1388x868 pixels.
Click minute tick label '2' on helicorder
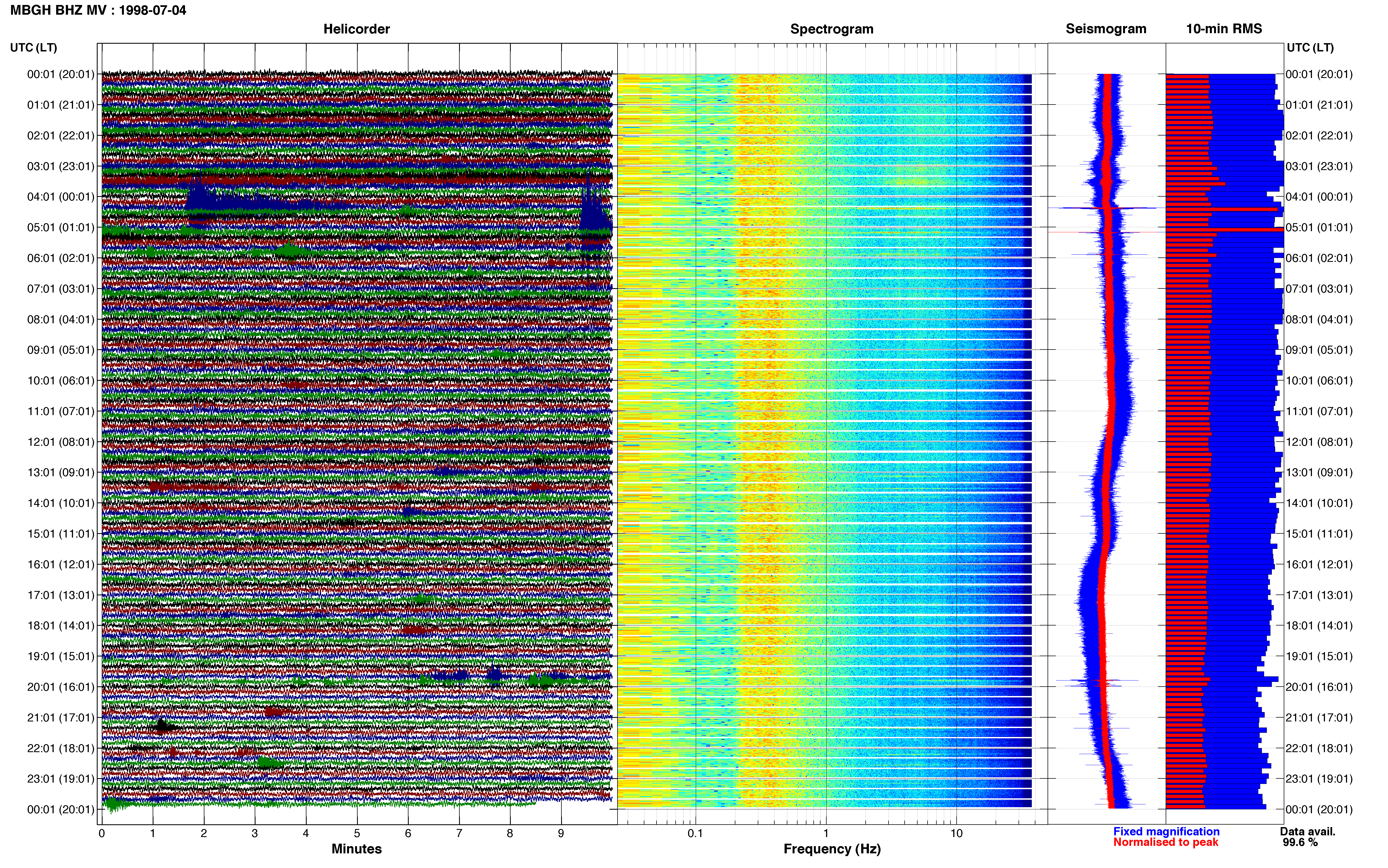point(204,833)
